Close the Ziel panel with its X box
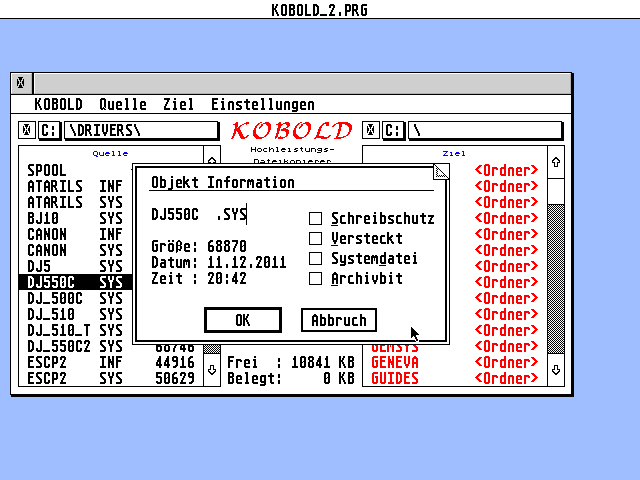This screenshot has height=480, width=640. (x=371, y=131)
